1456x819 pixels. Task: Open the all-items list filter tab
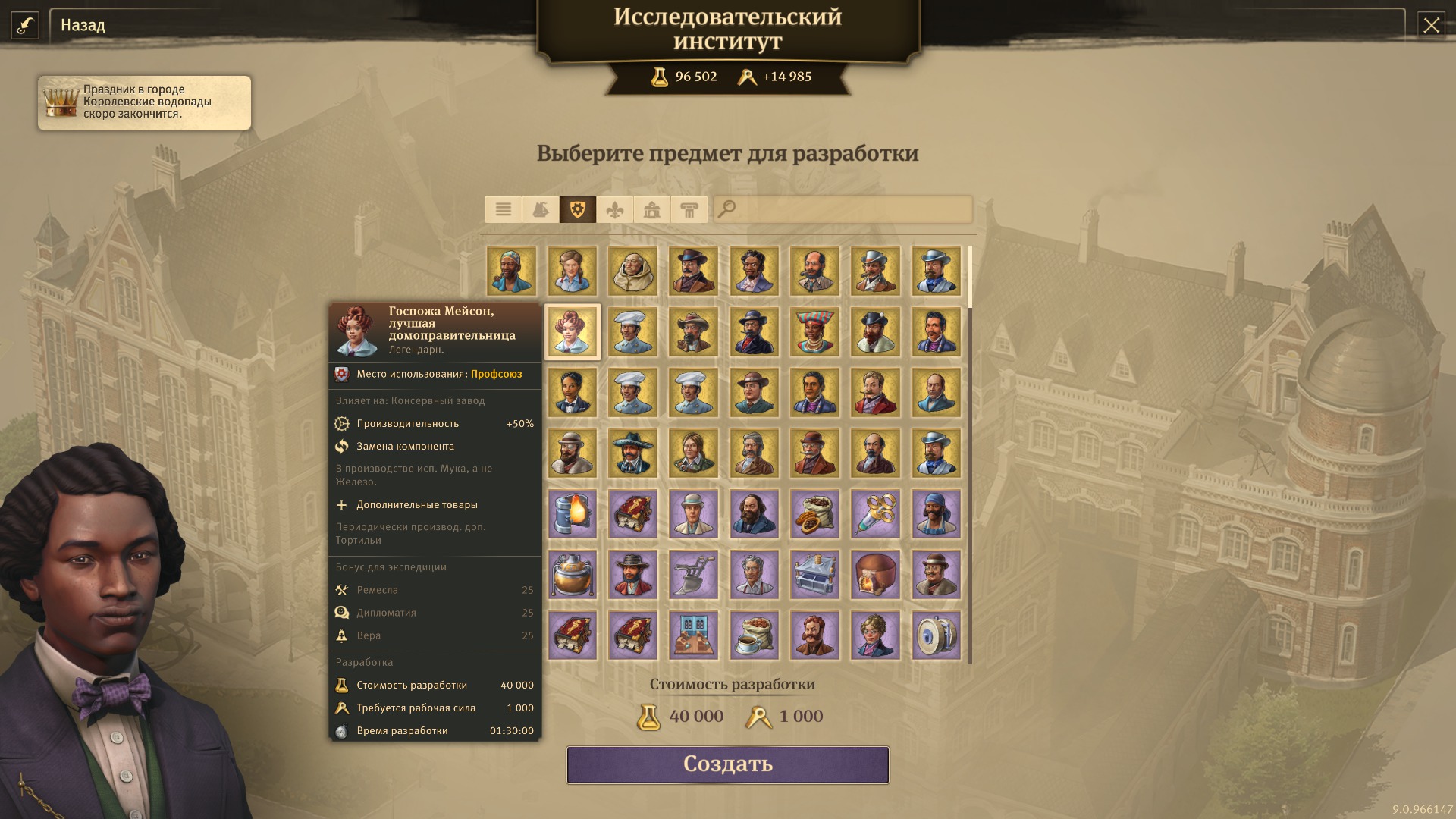503,209
